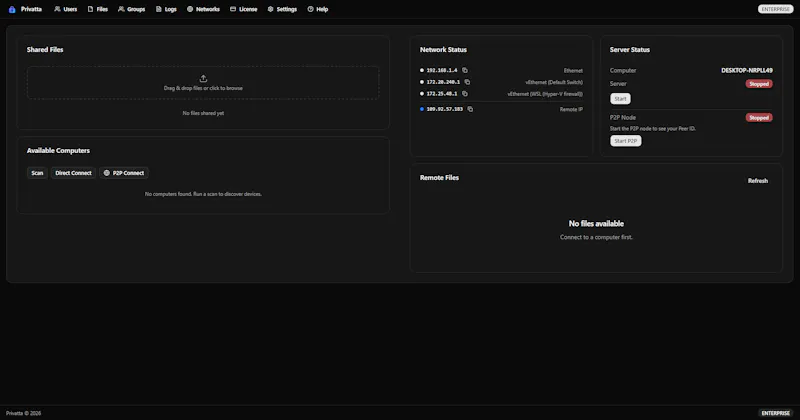Click the P2P Node label
Screen dimensions: 800x420
pos(623,117)
